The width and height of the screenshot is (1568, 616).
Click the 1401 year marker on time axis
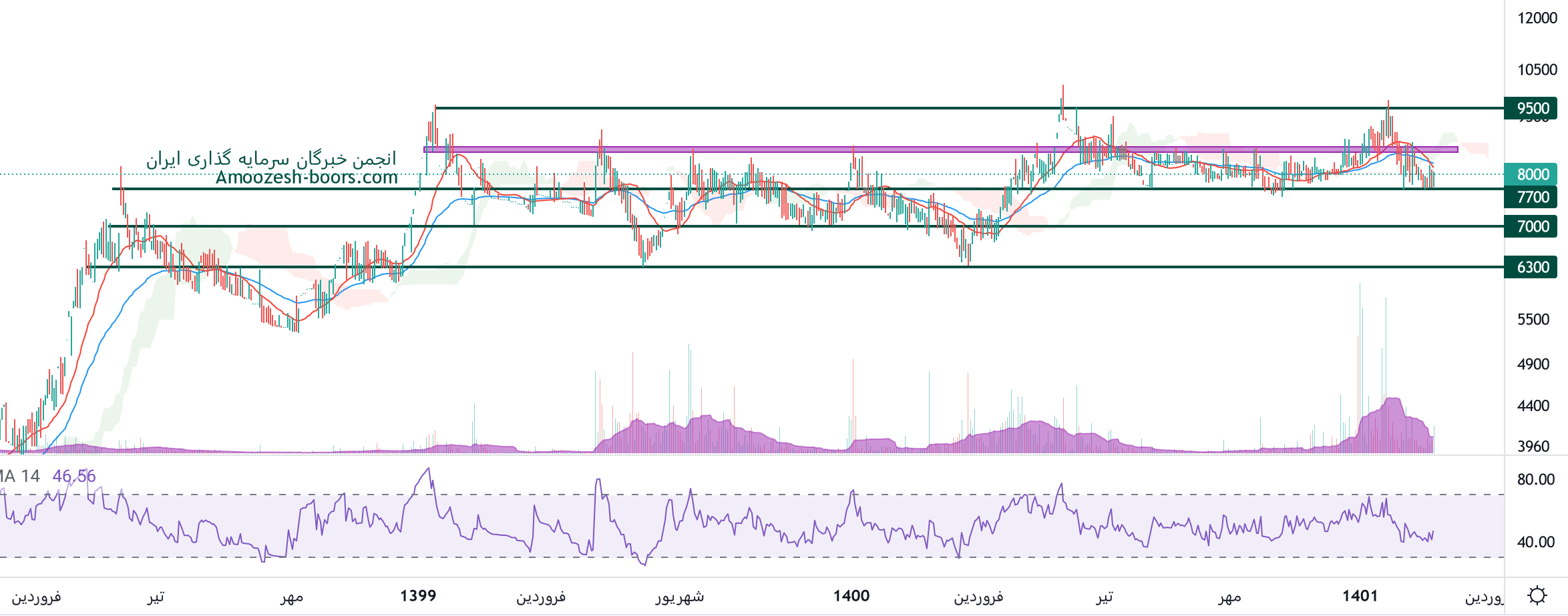point(1360,595)
